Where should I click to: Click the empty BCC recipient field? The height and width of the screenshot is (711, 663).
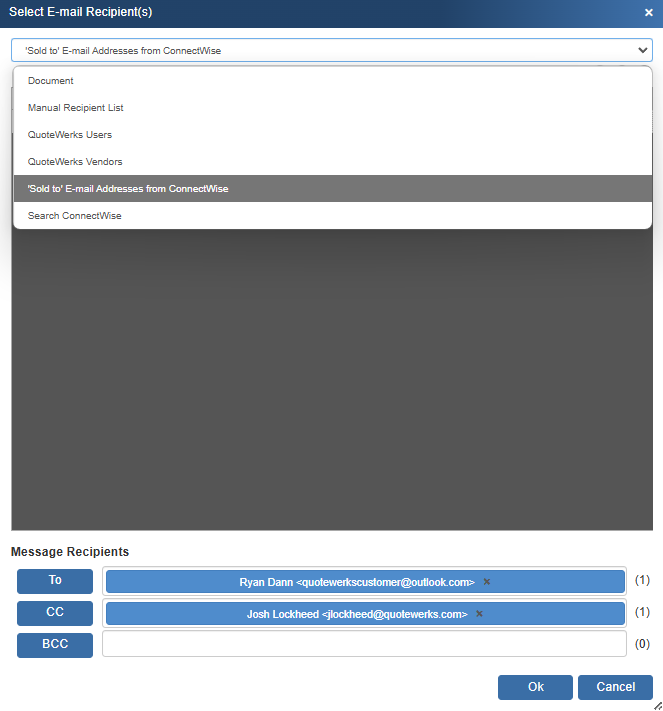(x=364, y=643)
